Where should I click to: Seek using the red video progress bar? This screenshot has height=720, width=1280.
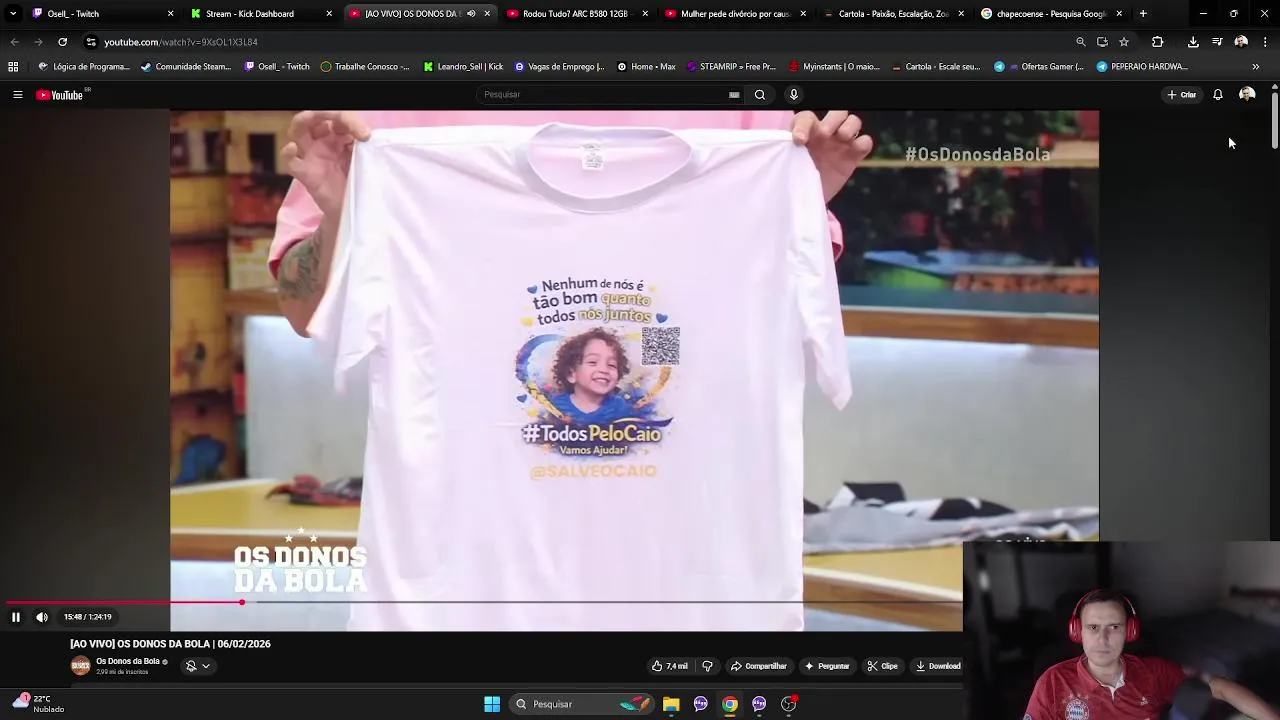click(x=483, y=602)
